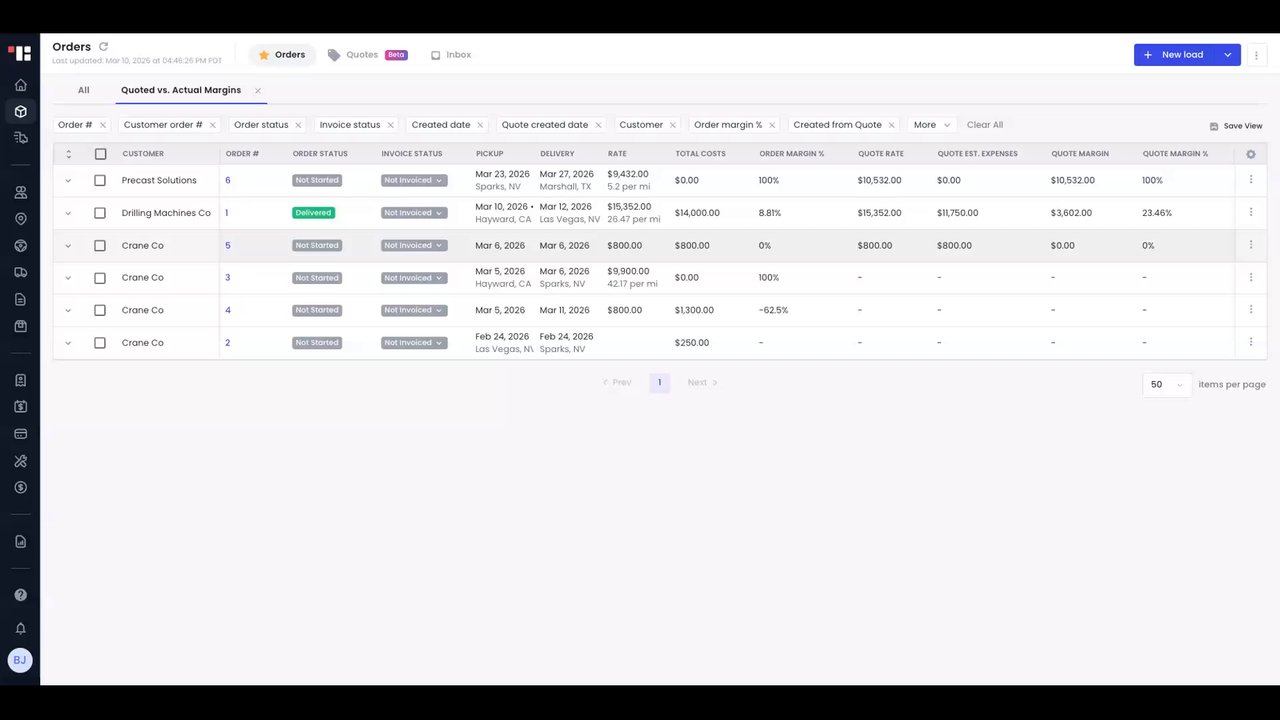The height and width of the screenshot is (720, 1280).
Task: Open the Home icon in sidebar
Action: (20, 85)
